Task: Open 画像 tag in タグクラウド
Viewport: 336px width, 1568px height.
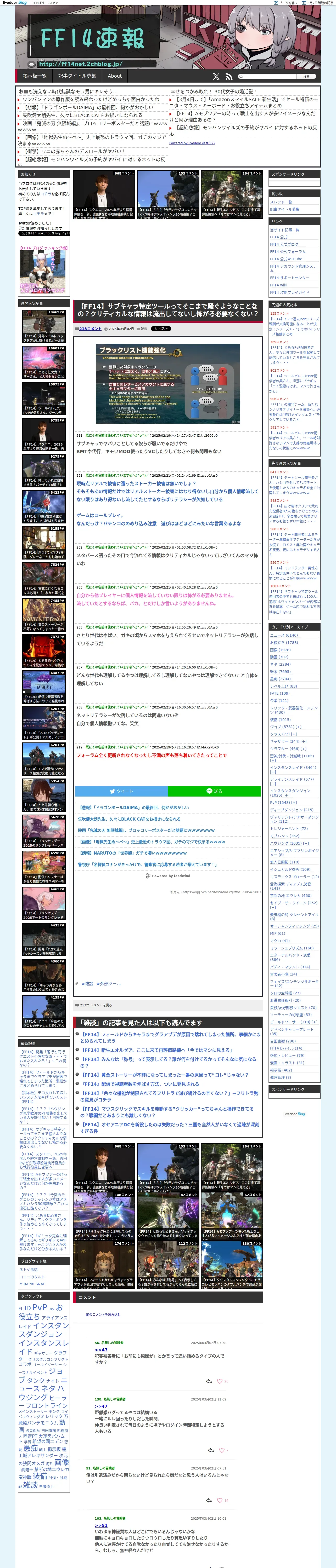Action: [x=61, y=1462]
